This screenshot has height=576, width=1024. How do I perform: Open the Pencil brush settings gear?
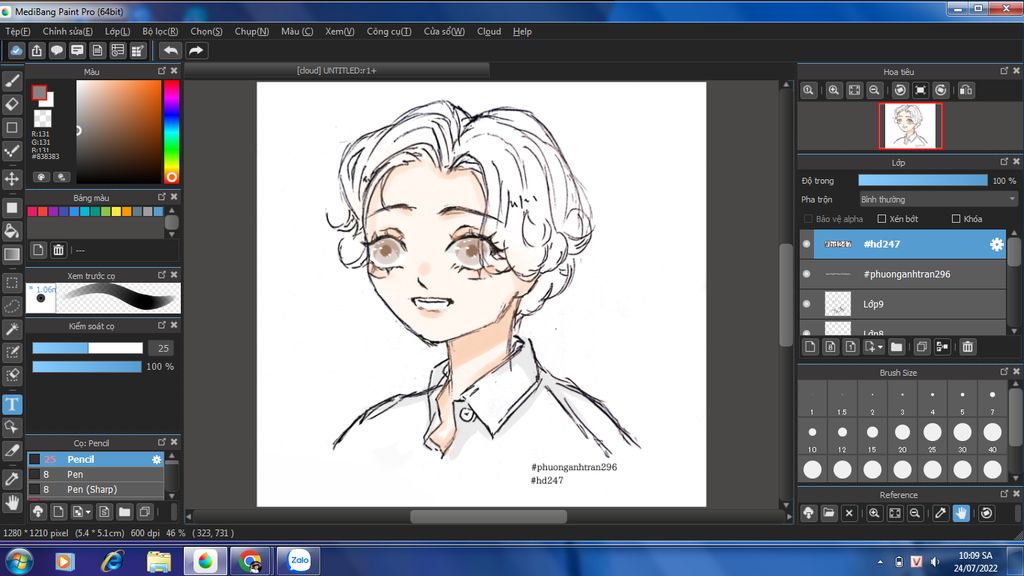pyautogui.click(x=157, y=460)
